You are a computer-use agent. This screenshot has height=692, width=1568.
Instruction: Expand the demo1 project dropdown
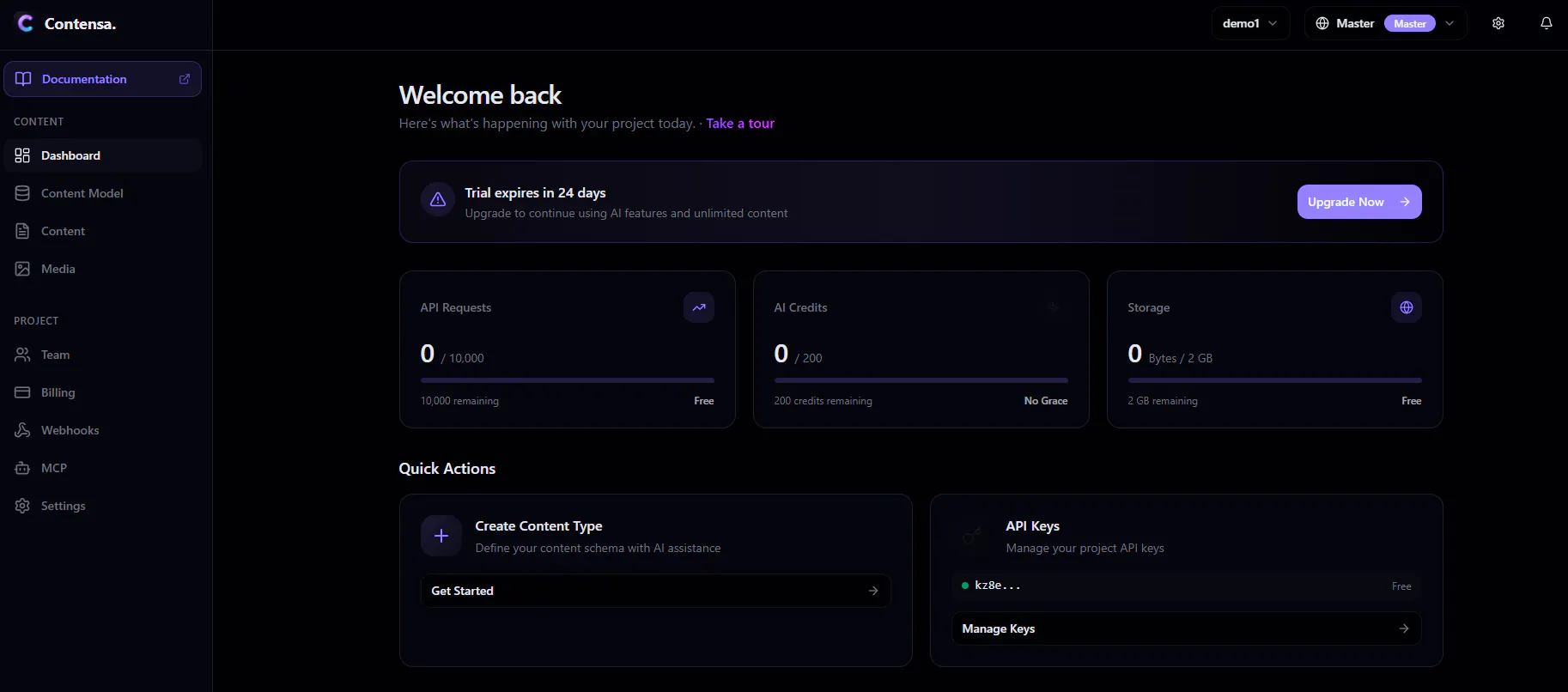1250,23
